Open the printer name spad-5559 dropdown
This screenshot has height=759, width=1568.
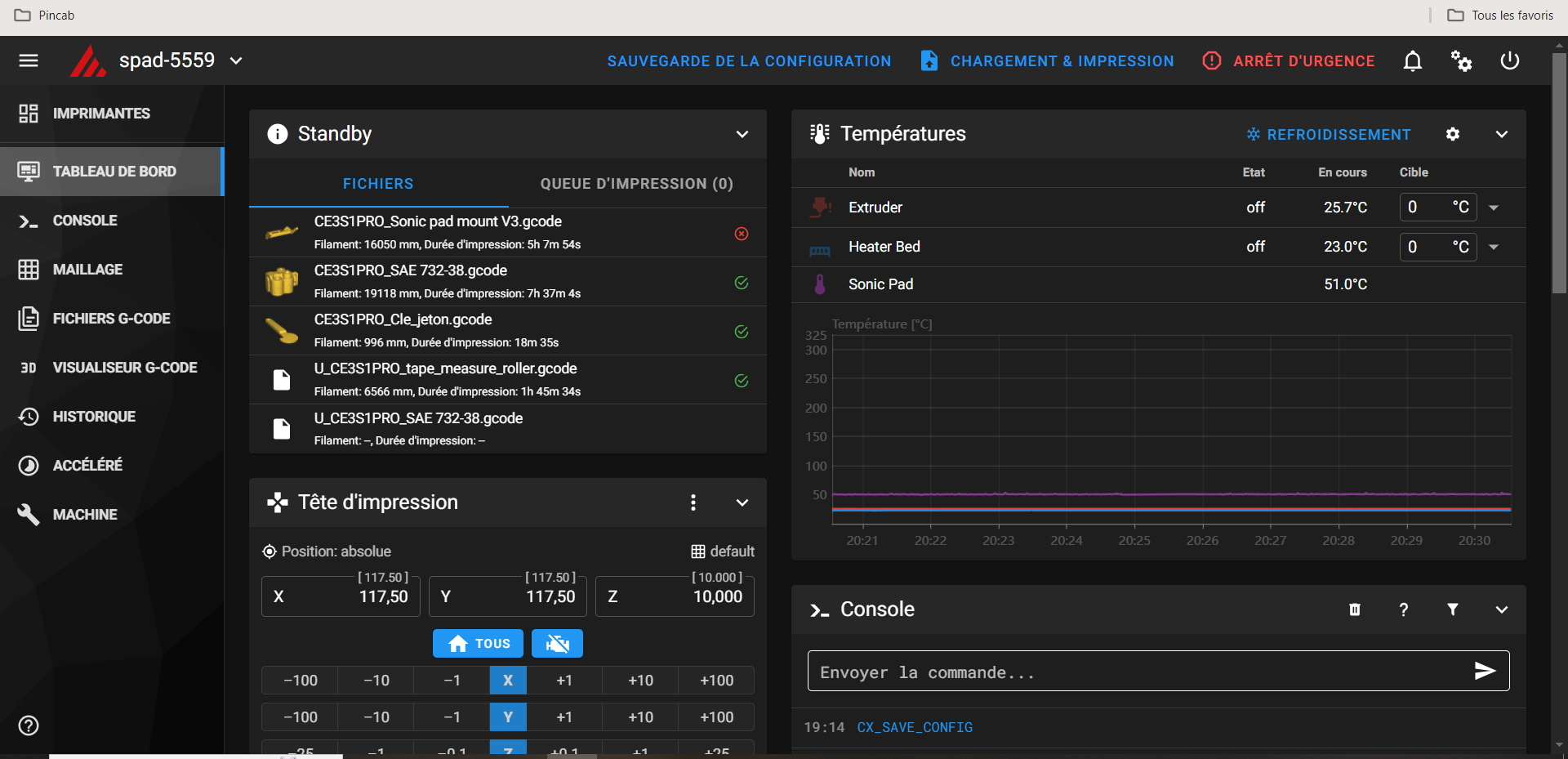click(236, 61)
